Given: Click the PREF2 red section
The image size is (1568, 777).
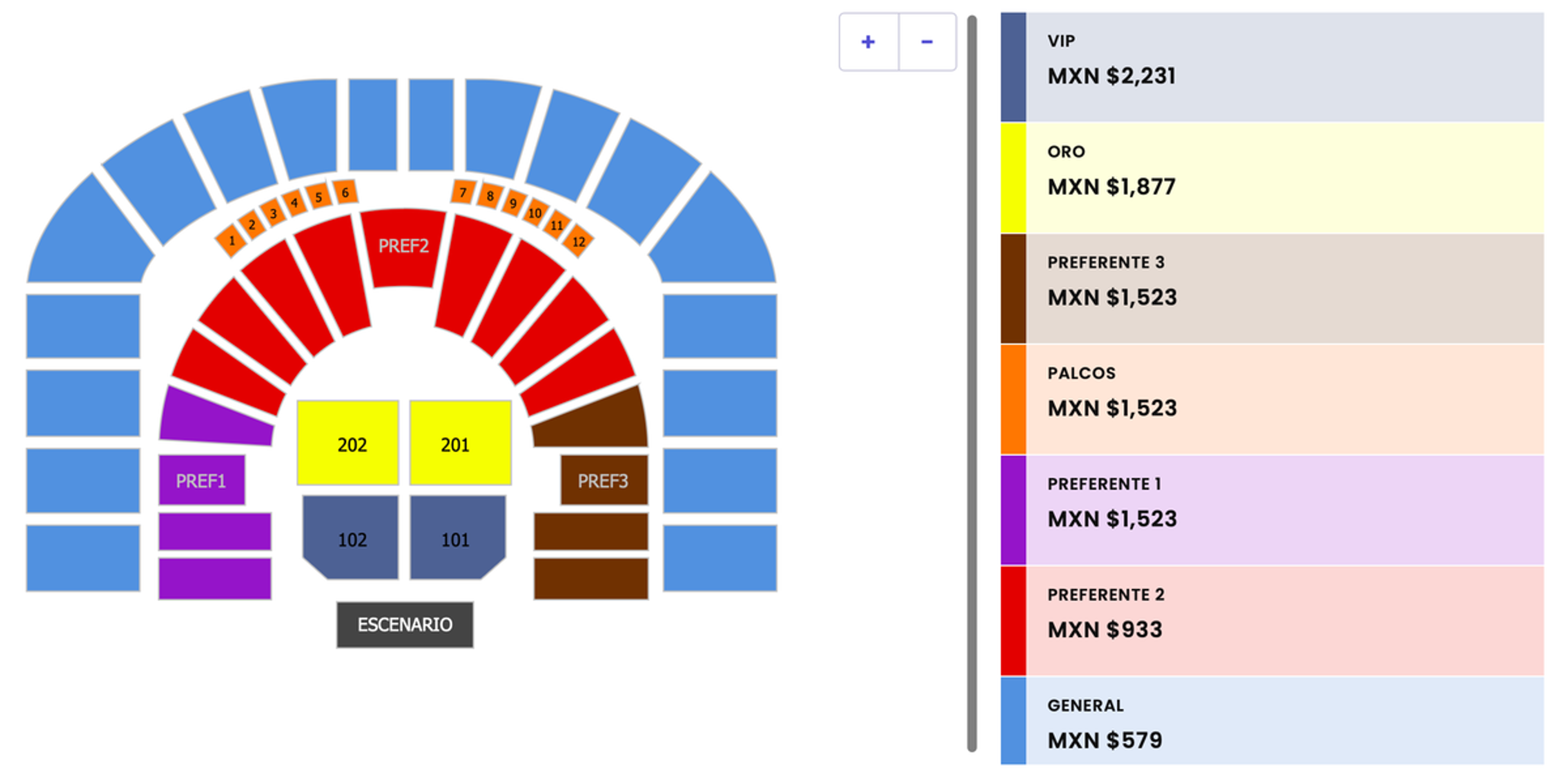Looking at the screenshot, I should tap(403, 247).
